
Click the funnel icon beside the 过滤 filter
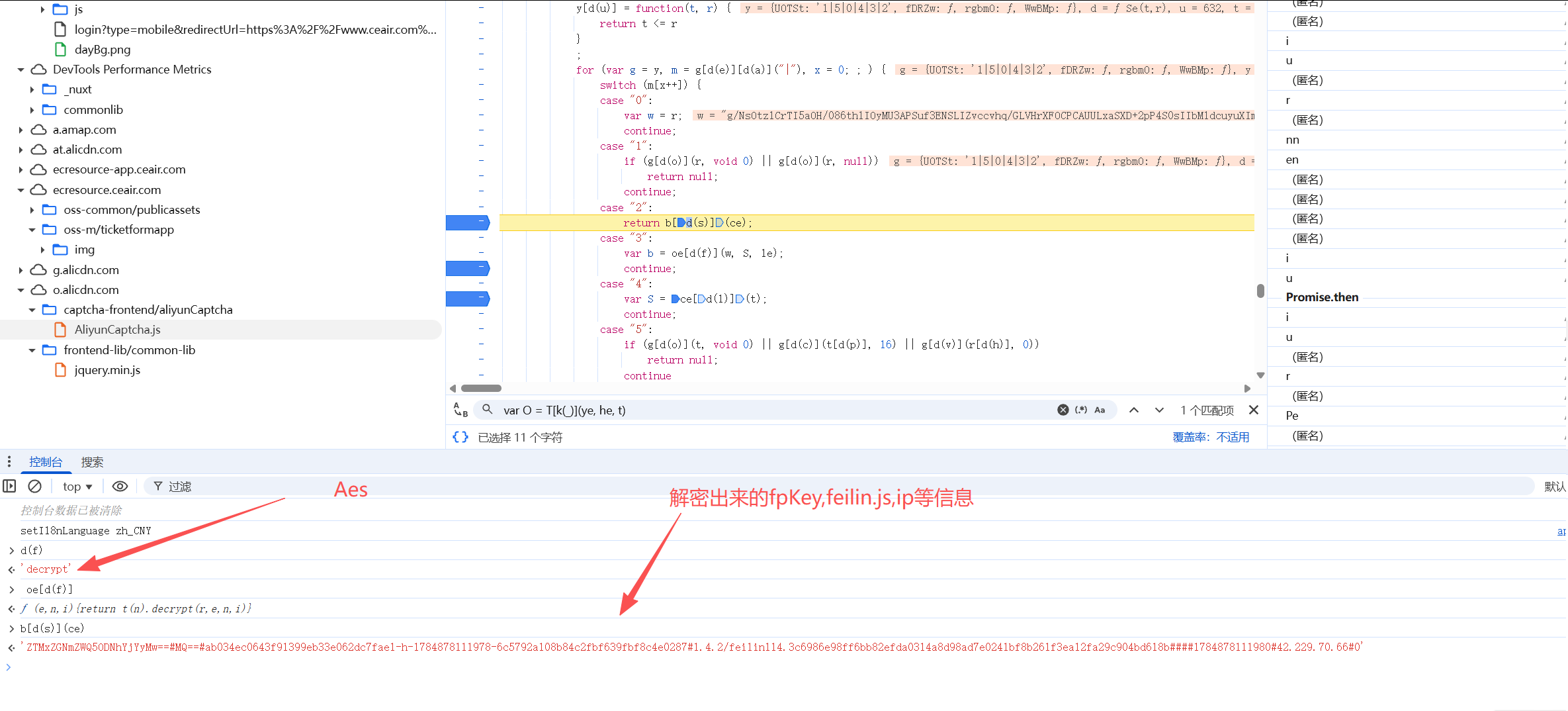tap(158, 487)
